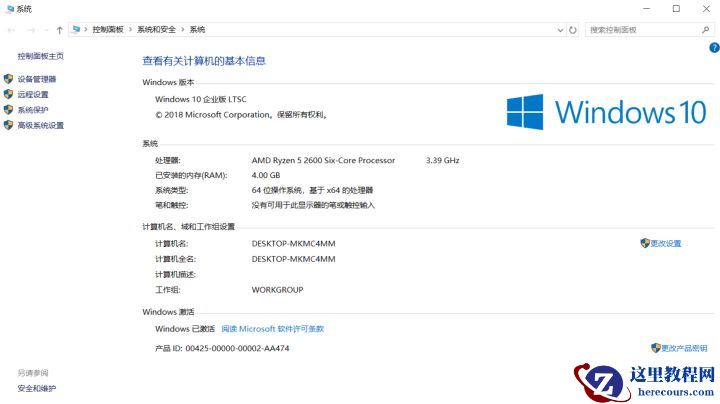Image resolution: width=720 pixels, height=404 pixels.
Task: Open the blue help question mark
Action: click(714, 47)
